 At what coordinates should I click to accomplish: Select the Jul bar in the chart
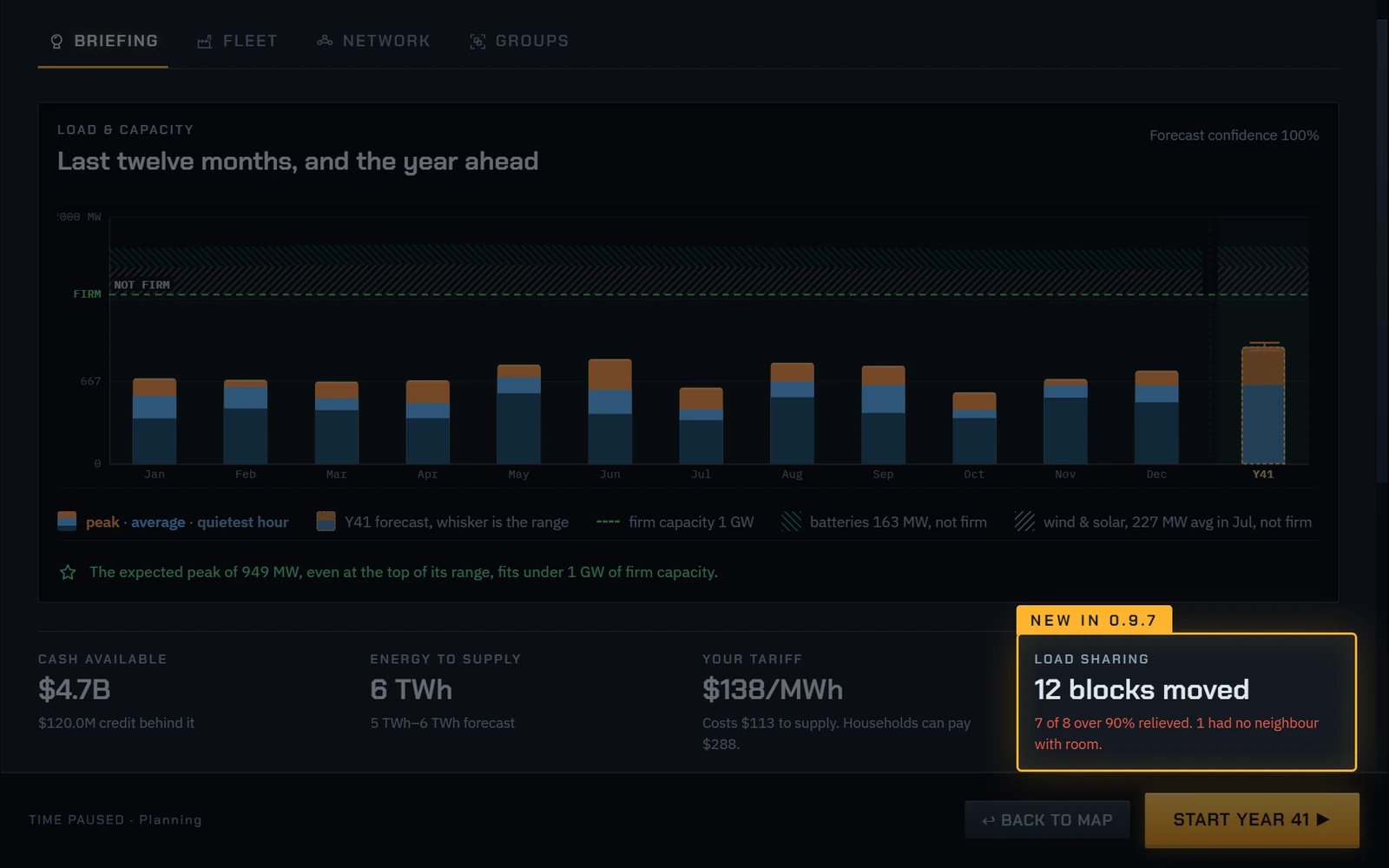click(701, 425)
